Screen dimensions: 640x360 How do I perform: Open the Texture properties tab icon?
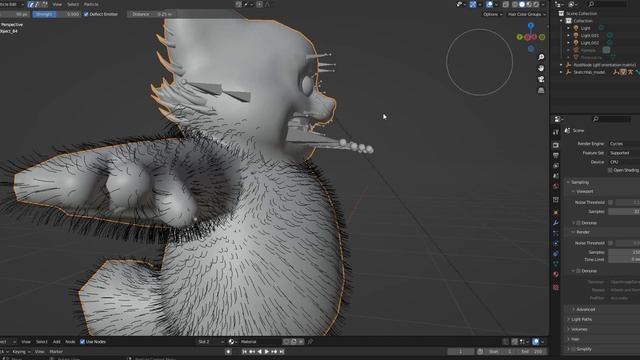[x=556, y=287]
